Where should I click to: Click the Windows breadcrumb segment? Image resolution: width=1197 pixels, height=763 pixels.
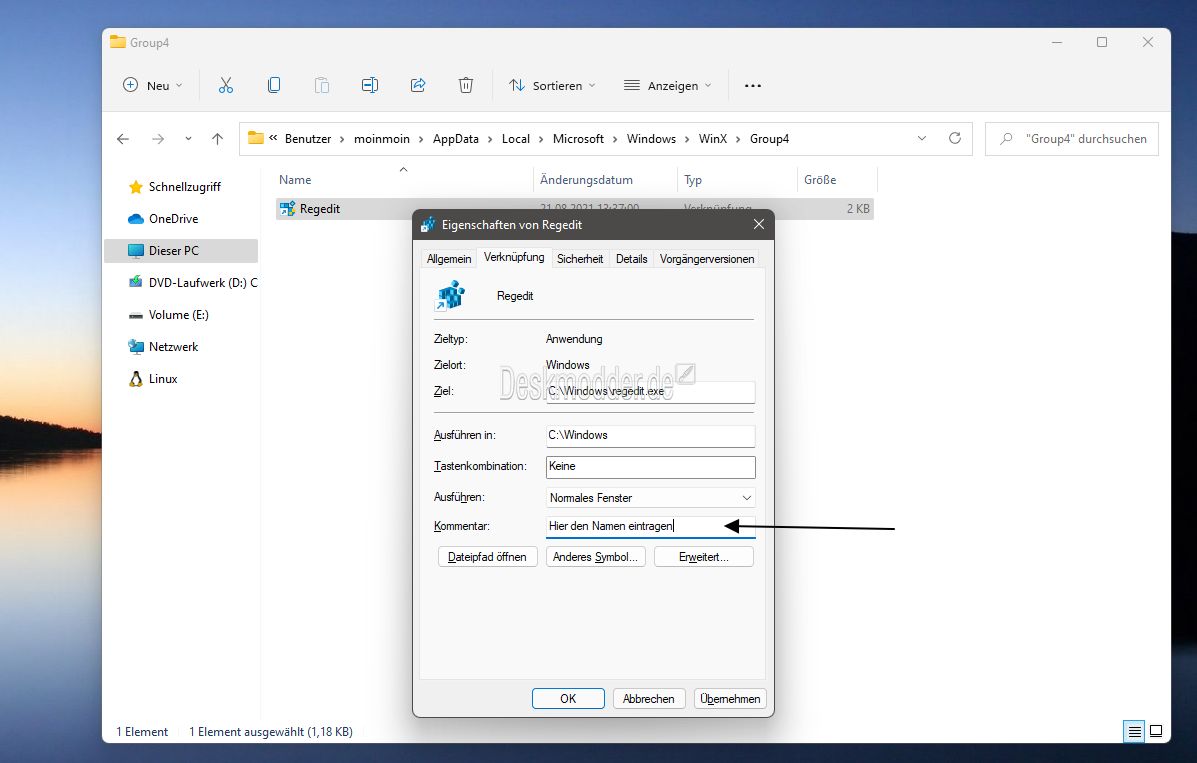pos(651,139)
